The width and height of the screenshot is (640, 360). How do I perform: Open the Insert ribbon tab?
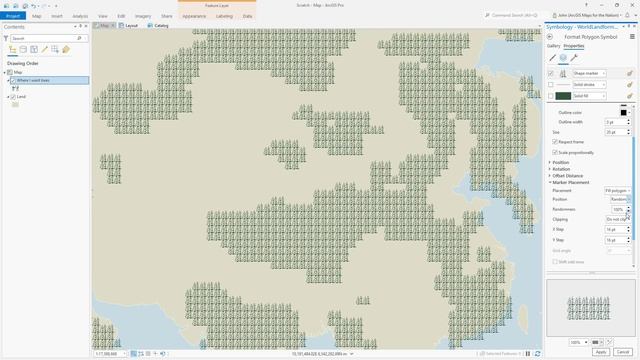click(x=57, y=16)
